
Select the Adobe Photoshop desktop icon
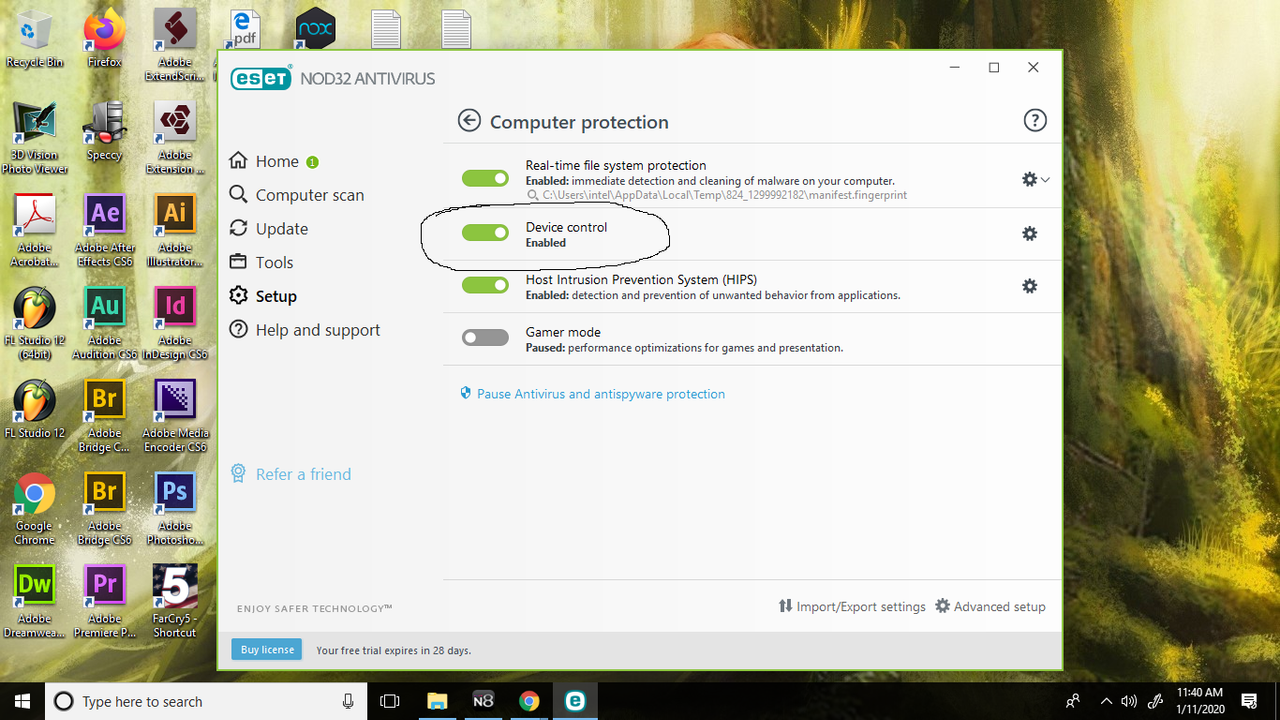tap(175, 510)
